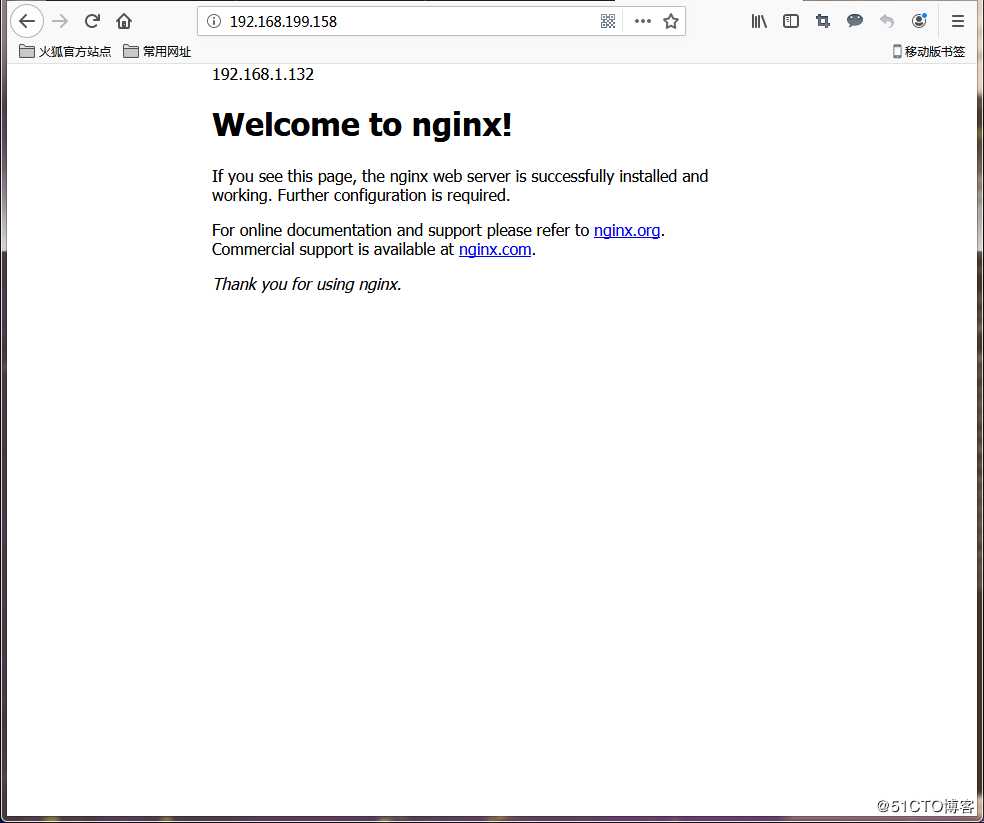The width and height of the screenshot is (984, 823).
Task: Open the Firefox hamburger menu
Action: coord(958,21)
